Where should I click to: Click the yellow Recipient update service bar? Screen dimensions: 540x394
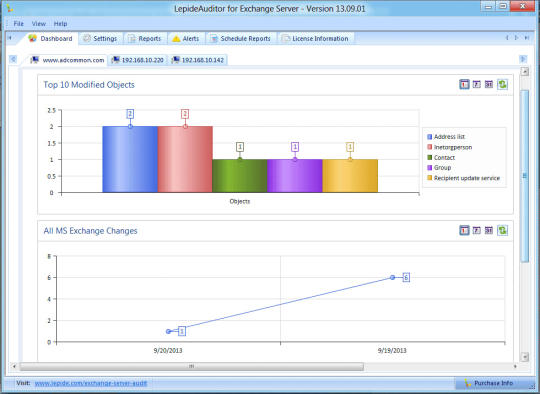click(x=350, y=176)
